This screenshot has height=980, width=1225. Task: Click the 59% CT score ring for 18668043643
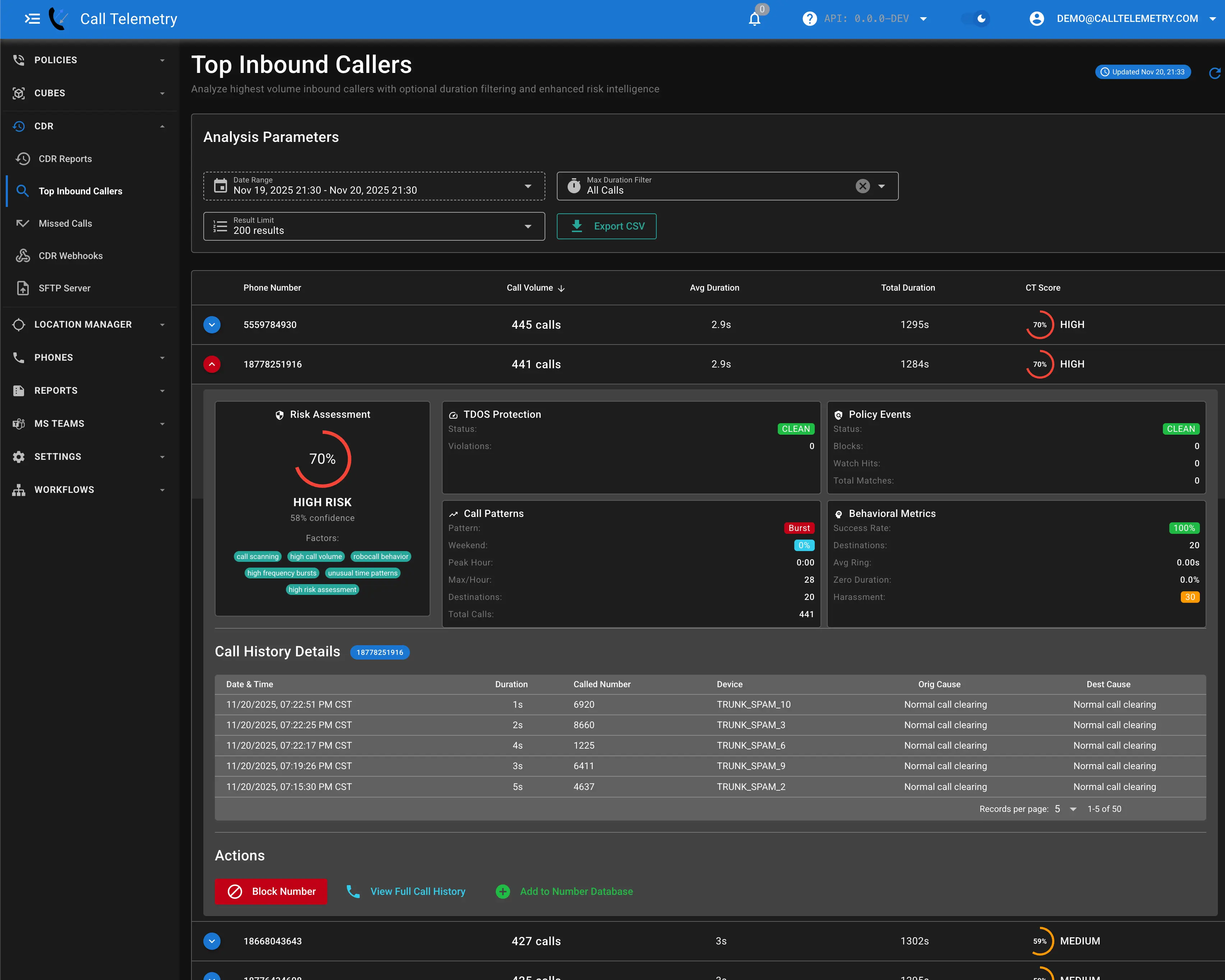click(1040, 941)
